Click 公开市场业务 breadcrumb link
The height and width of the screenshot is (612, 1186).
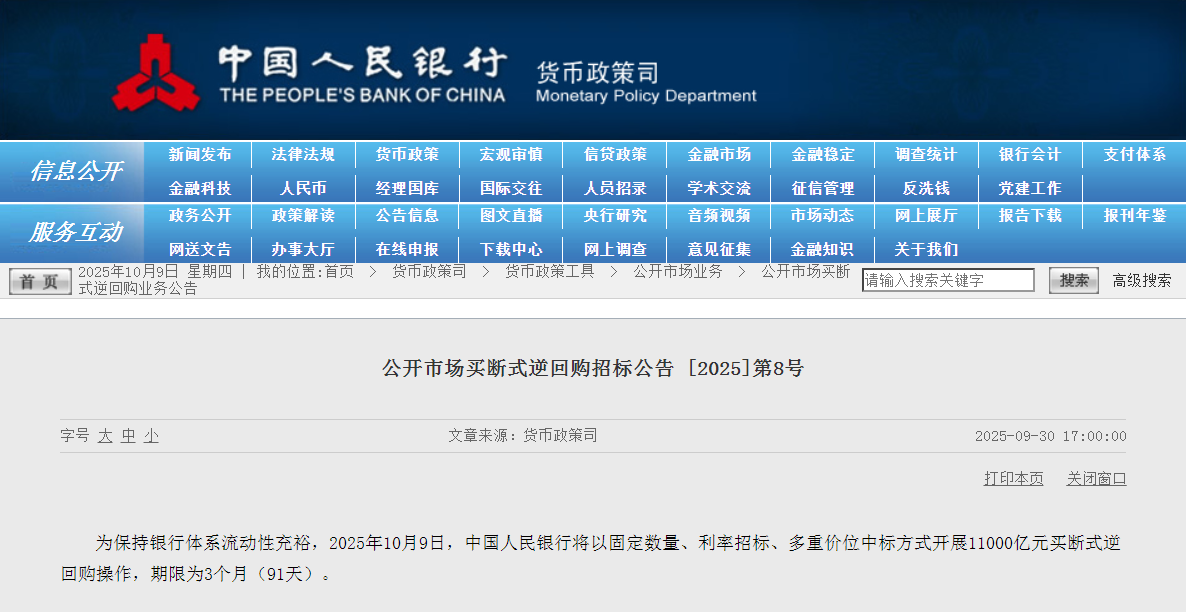(677, 272)
